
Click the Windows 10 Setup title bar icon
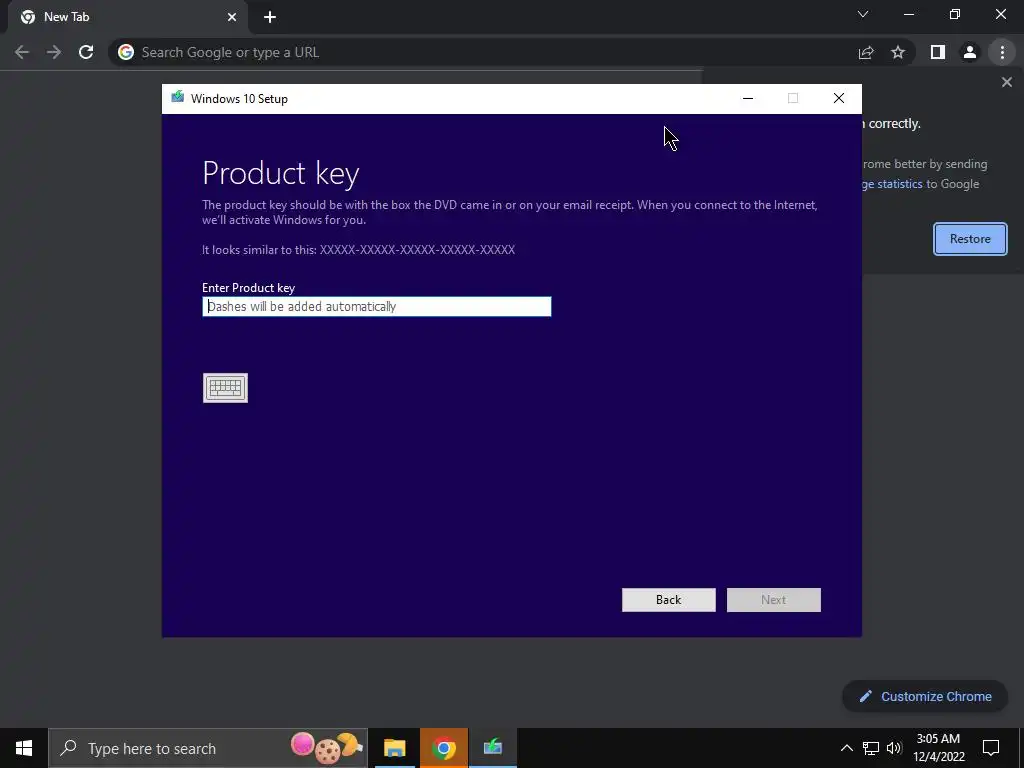[178, 98]
